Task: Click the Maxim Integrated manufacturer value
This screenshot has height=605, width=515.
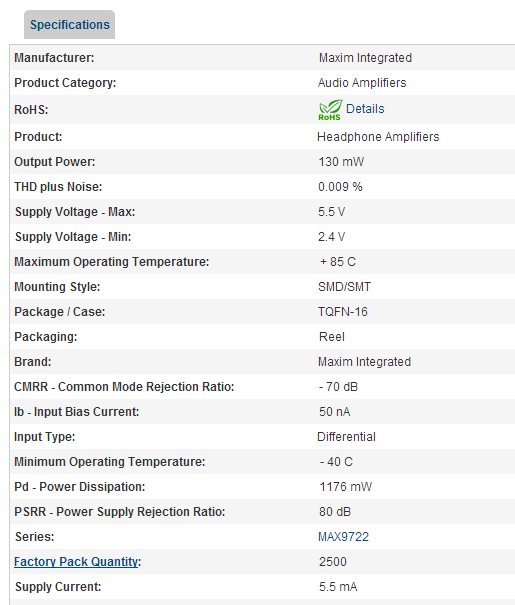Action: point(365,58)
